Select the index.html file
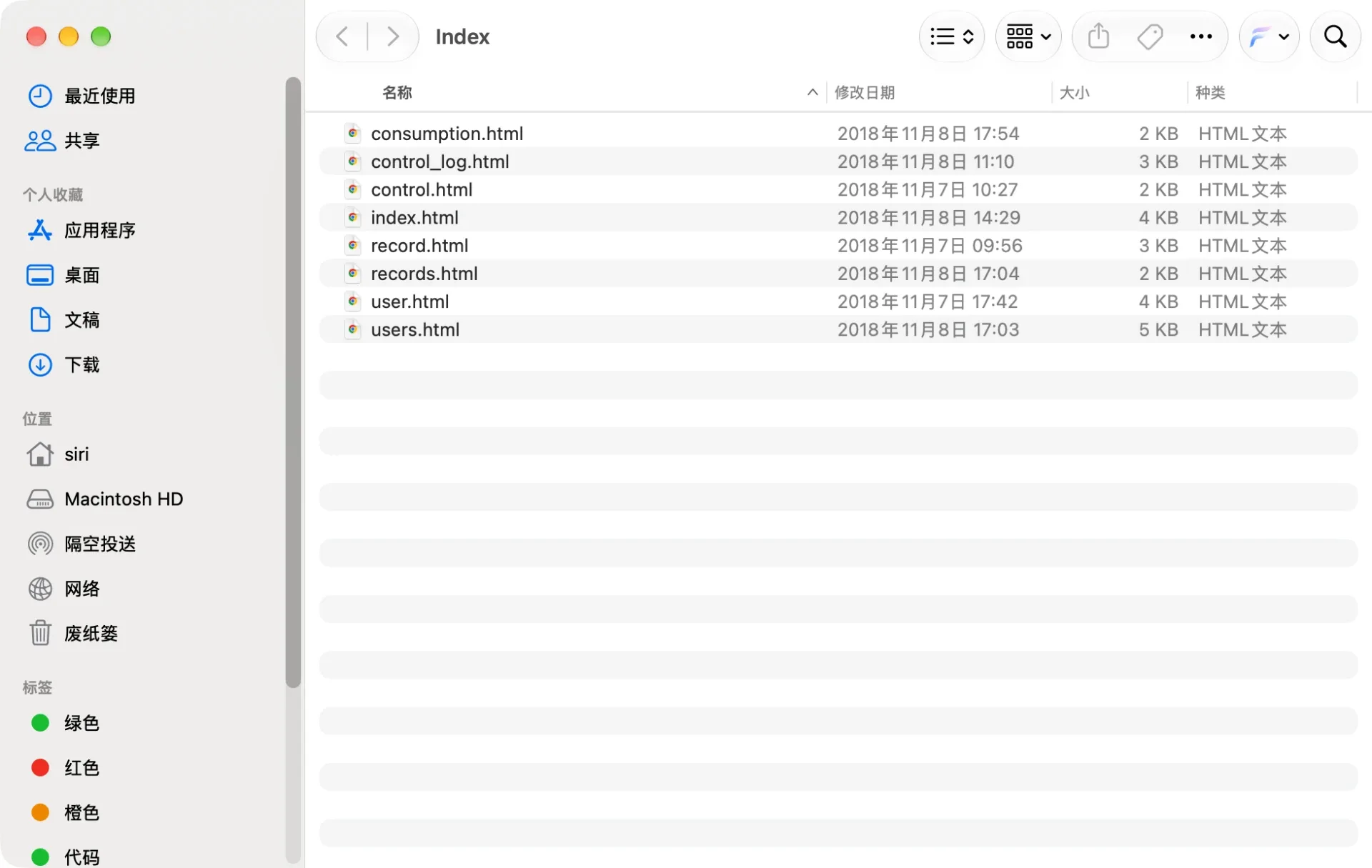 (x=838, y=217)
